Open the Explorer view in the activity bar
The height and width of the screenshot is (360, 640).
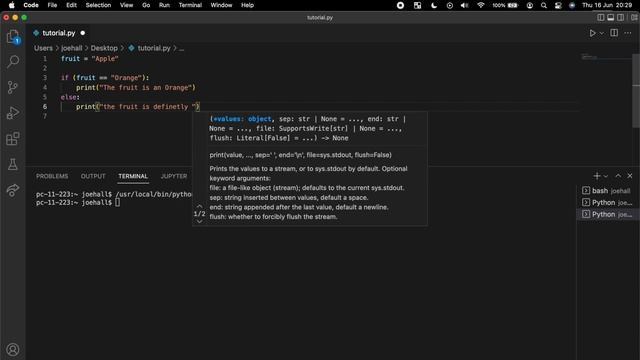point(13,37)
